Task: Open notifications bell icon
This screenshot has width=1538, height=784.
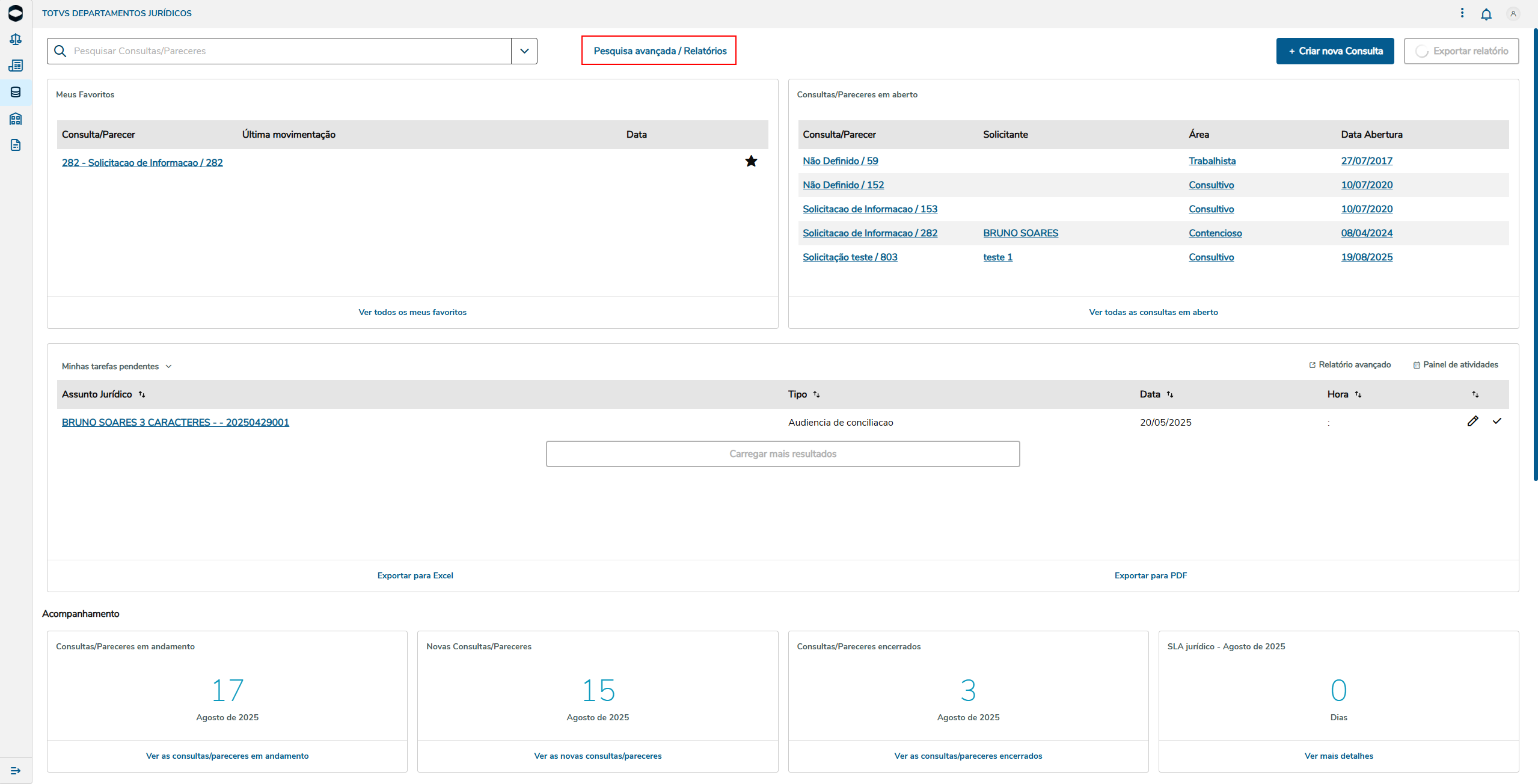Action: tap(1486, 14)
